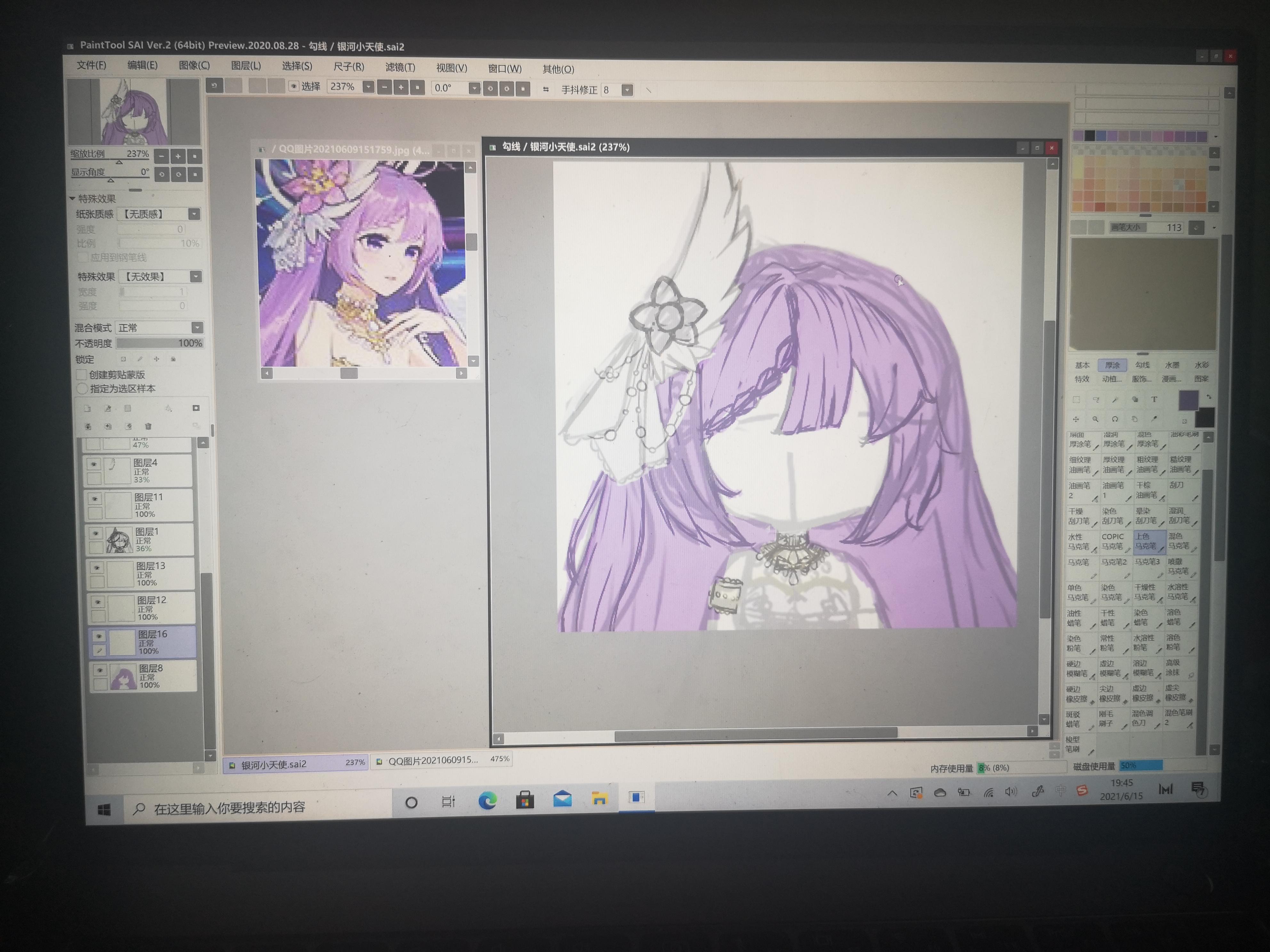Open 特殊效果 effect dropdown
This screenshot has height=952, width=1270.
coord(196,277)
